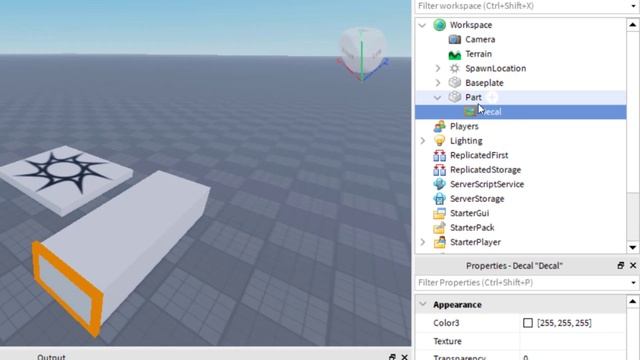Click the Part cube icon
Screen dimensions: 640x360
[x=455, y=97]
